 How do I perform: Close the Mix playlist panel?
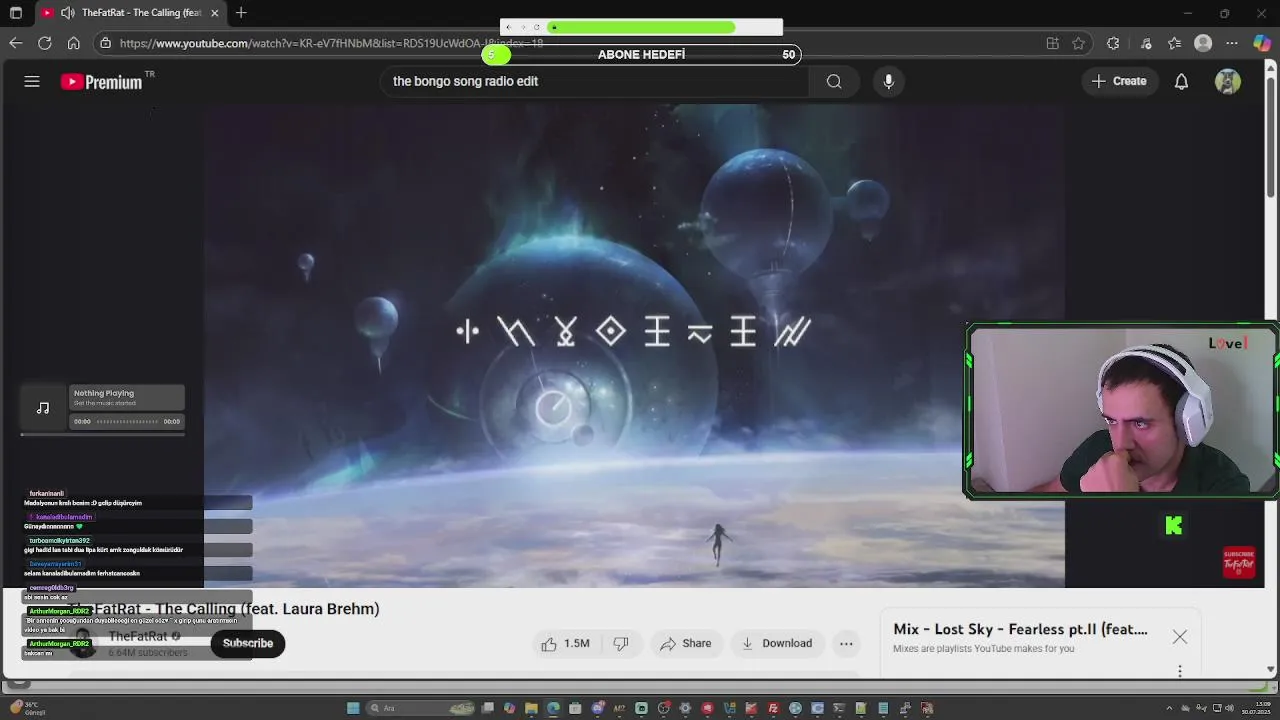pyautogui.click(x=1180, y=637)
